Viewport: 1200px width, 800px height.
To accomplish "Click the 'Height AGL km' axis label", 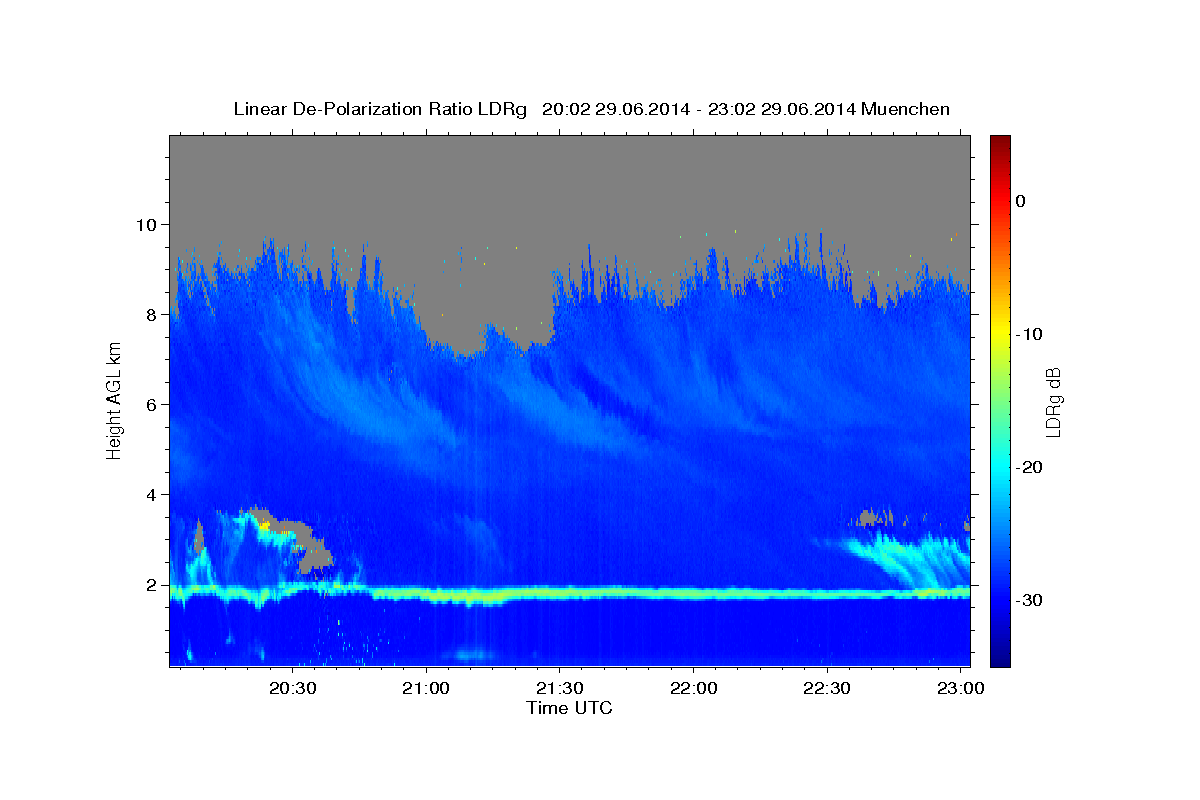I will [x=115, y=400].
